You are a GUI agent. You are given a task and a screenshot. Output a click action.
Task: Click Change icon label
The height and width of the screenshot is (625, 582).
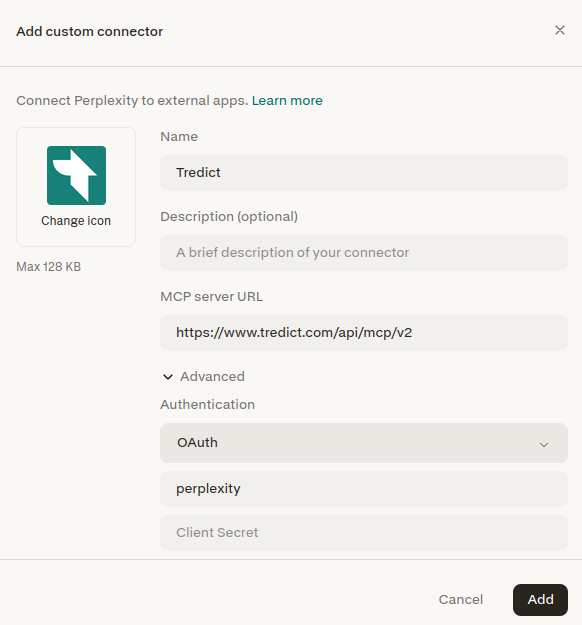click(76, 220)
